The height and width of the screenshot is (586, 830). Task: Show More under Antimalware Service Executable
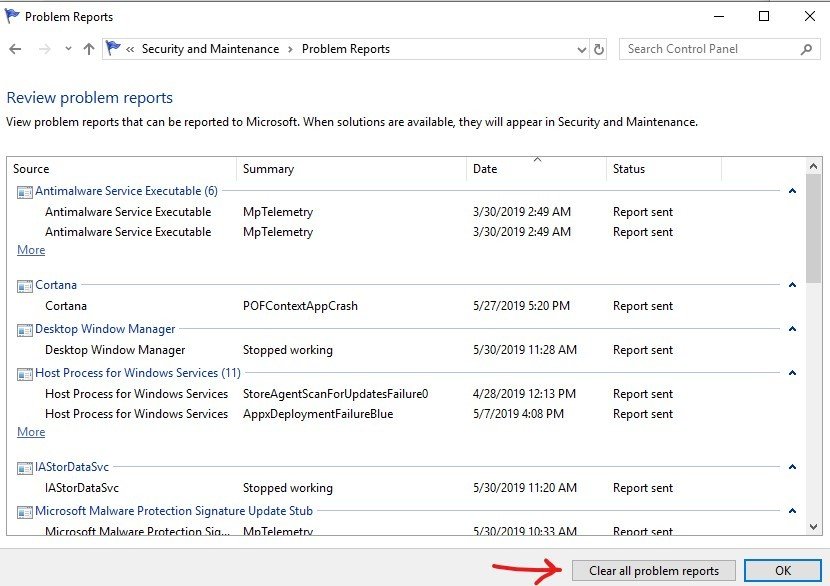[31, 250]
